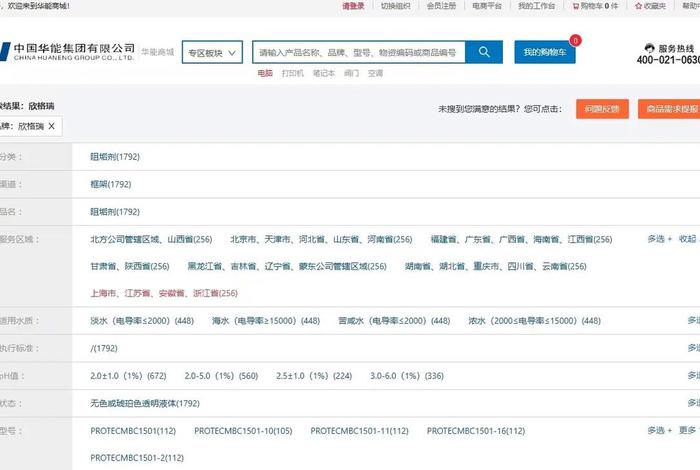Filter model PROTECMBC1501-11(112)

point(359,431)
